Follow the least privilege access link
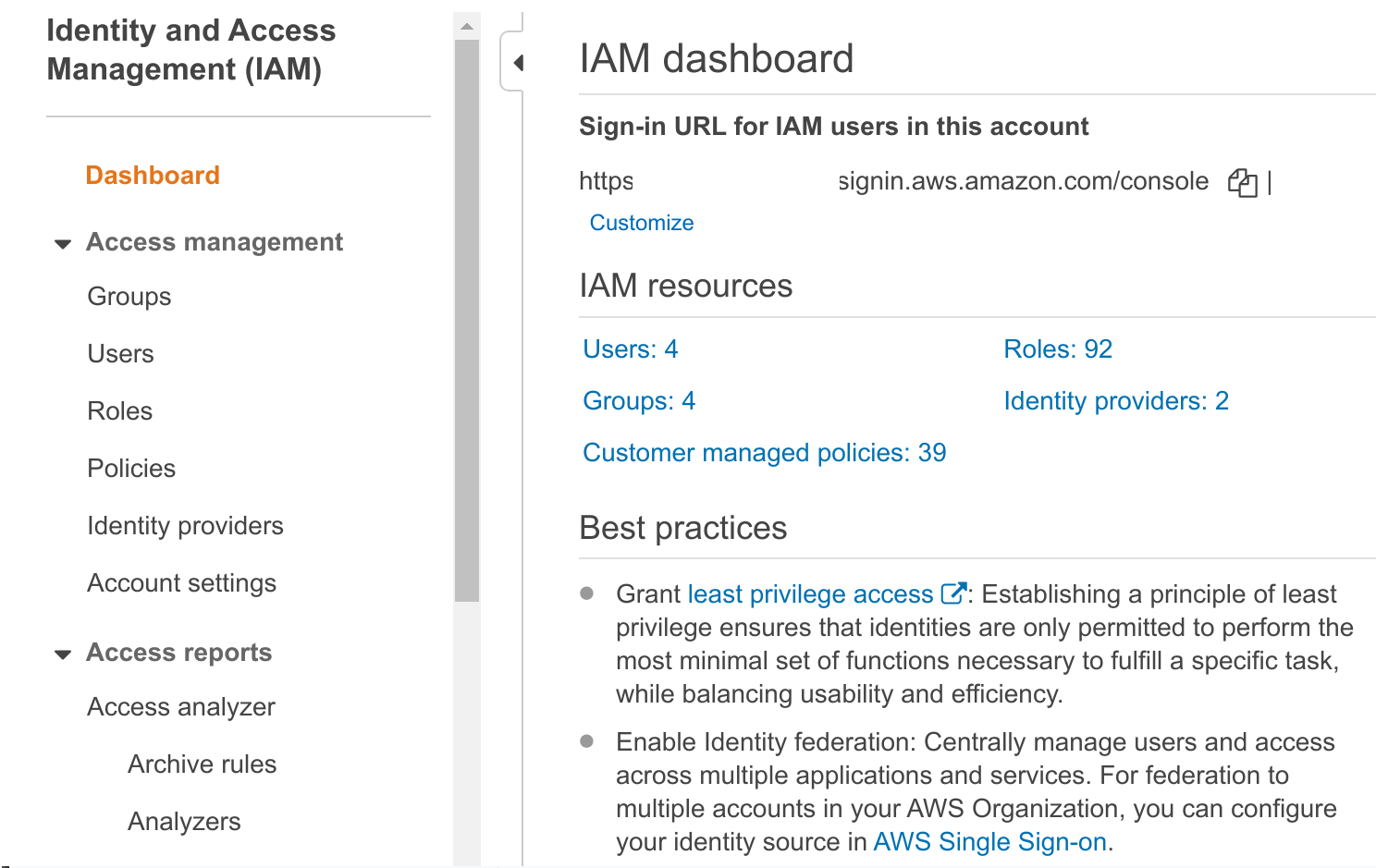The image size is (1376, 868). click(810, 594)
